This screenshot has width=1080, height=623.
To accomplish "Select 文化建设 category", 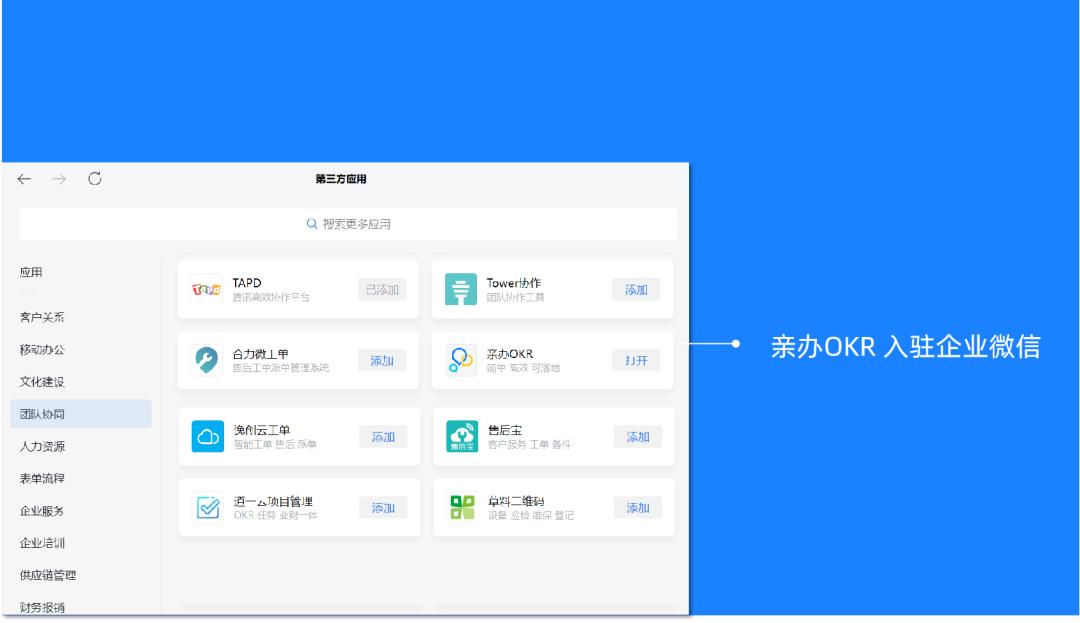I will pos(42,382).
